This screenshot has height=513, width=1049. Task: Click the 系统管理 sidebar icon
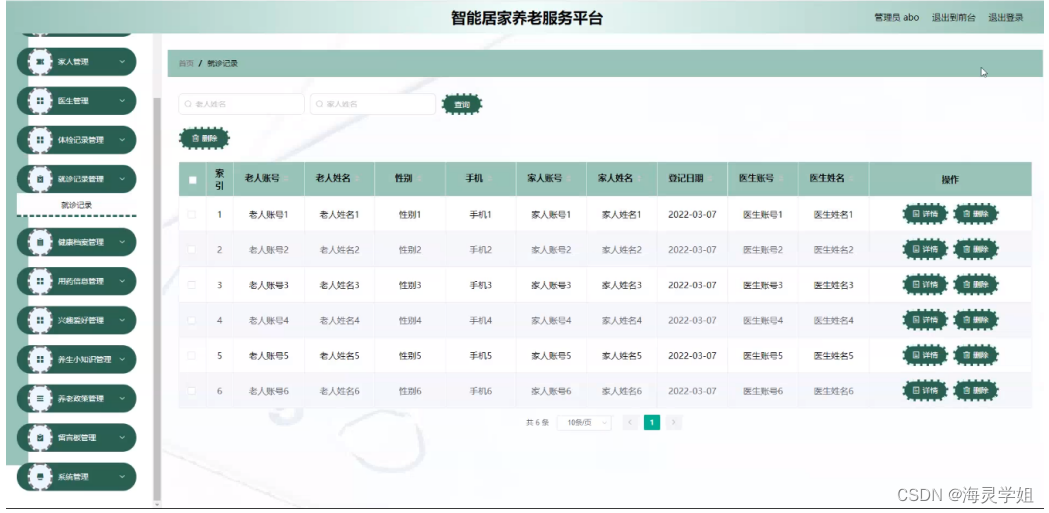(40, 477)
